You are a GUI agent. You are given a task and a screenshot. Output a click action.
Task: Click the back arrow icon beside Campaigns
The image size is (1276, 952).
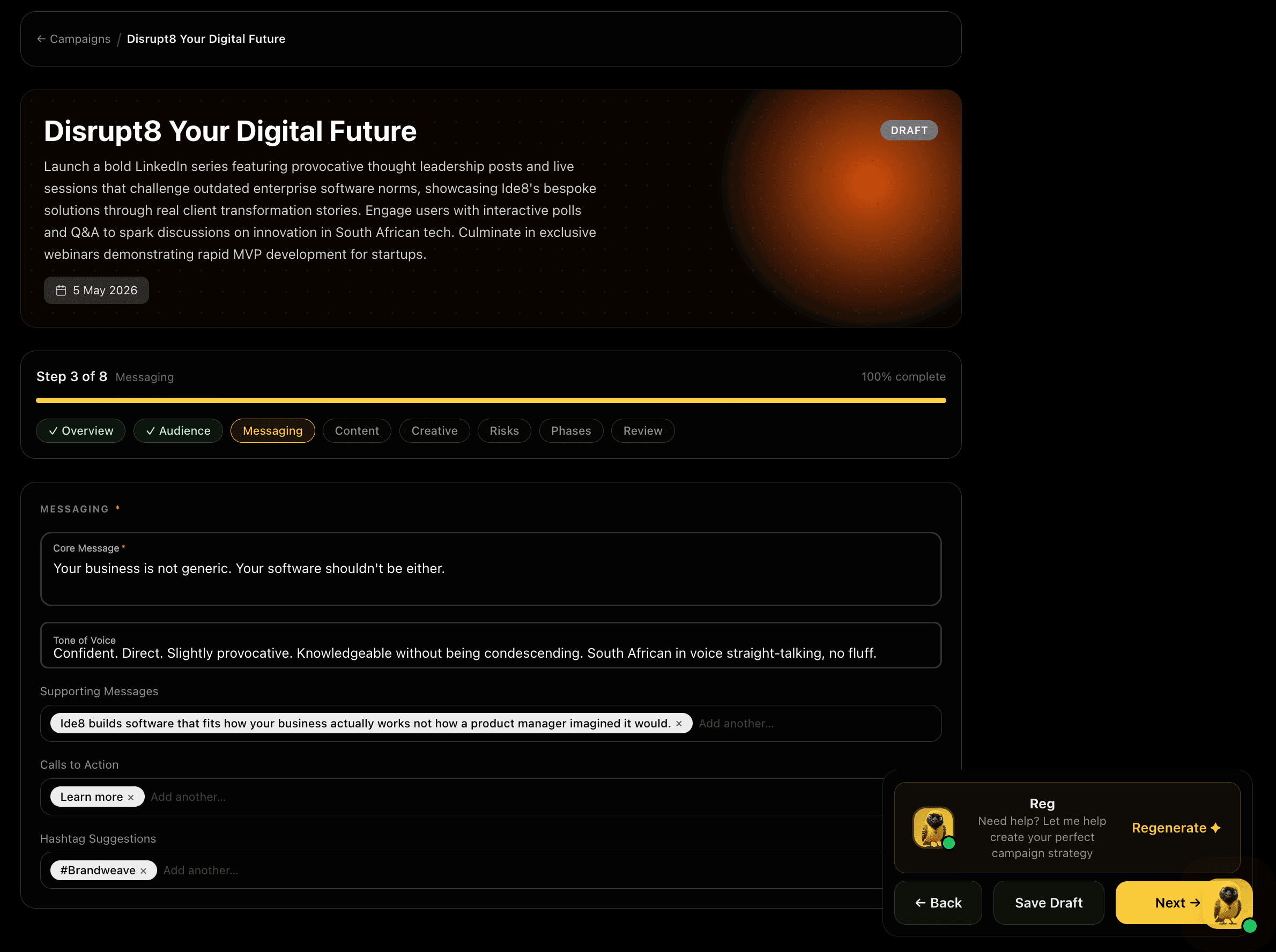tap(41, 39)
